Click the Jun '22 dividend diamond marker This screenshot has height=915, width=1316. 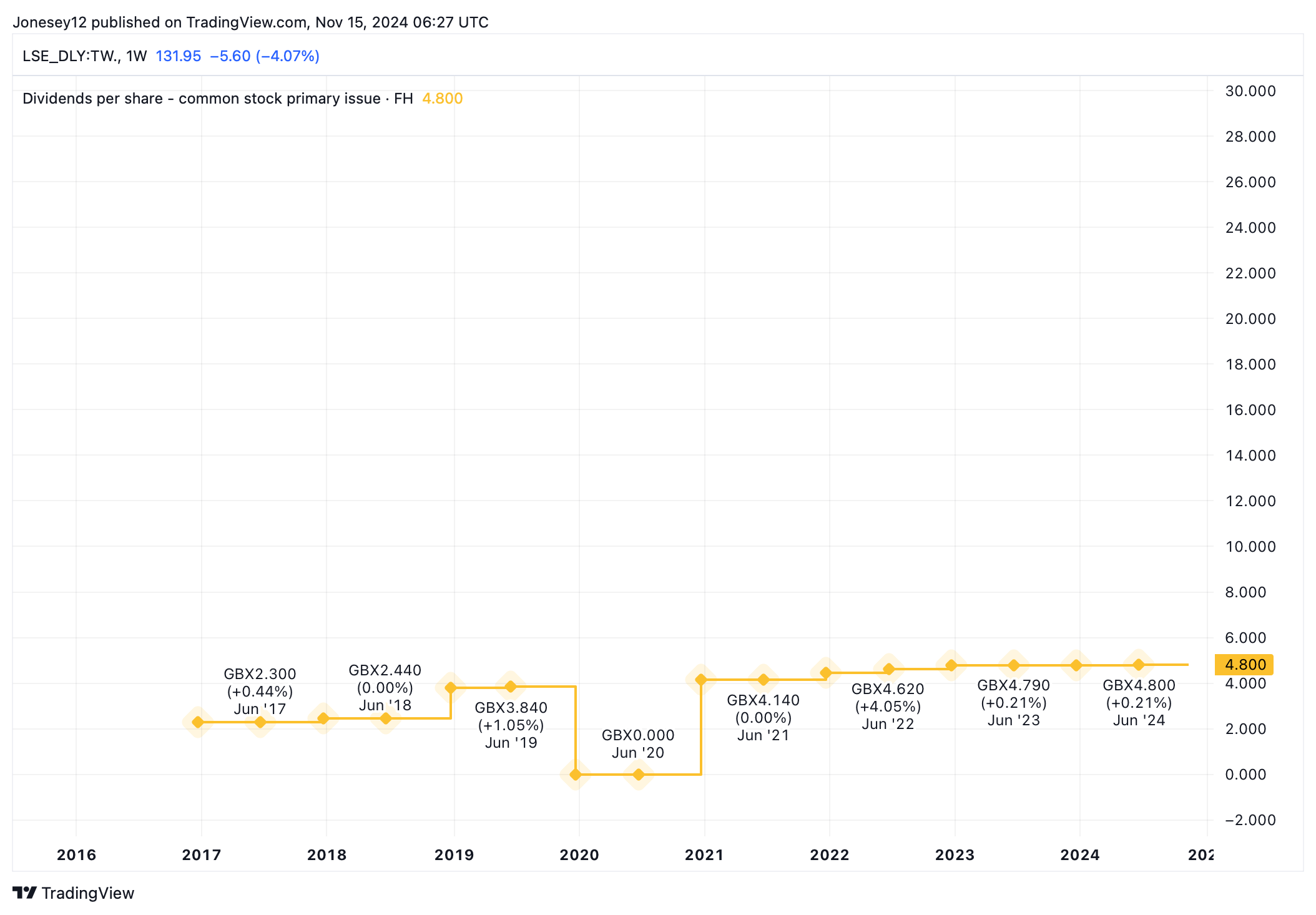(x=888, y=670)
